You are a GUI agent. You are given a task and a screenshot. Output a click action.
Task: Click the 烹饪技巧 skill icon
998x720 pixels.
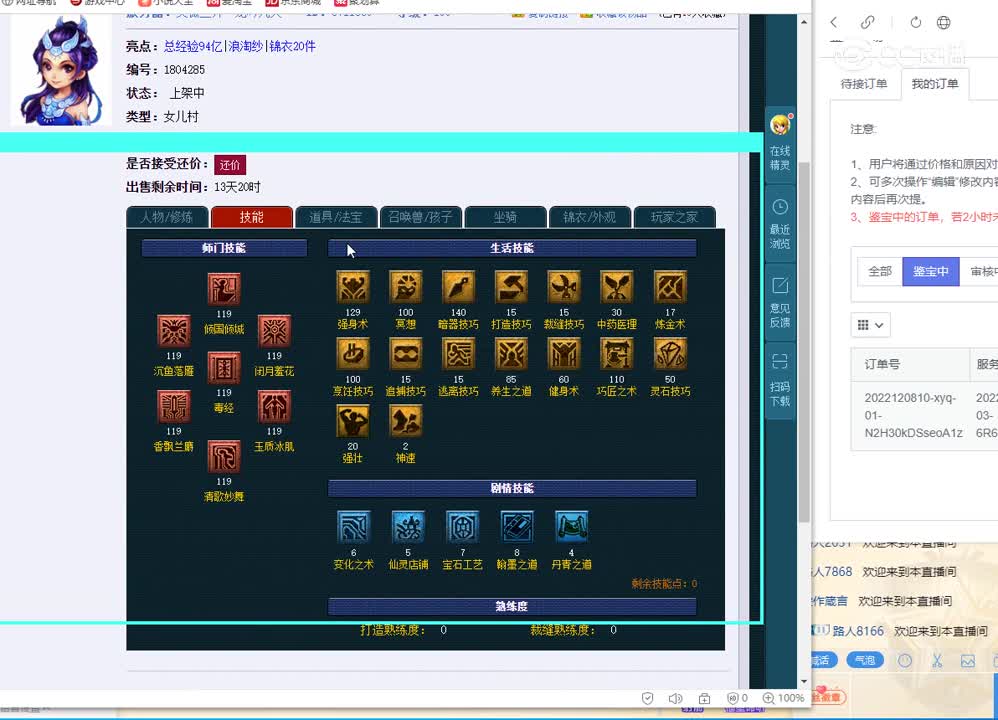tap(353, 353)
